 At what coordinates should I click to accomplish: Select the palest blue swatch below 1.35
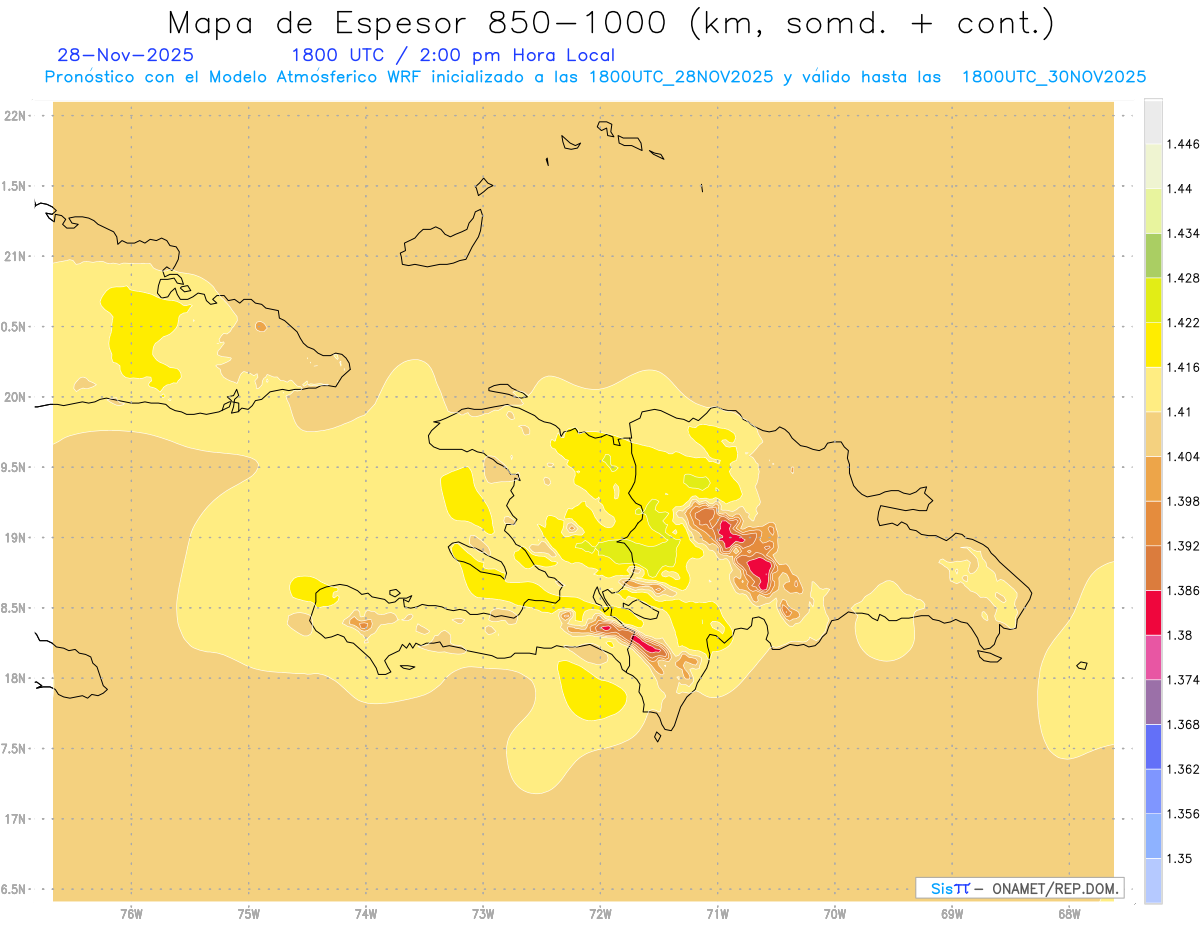(x=1153, y=880)
